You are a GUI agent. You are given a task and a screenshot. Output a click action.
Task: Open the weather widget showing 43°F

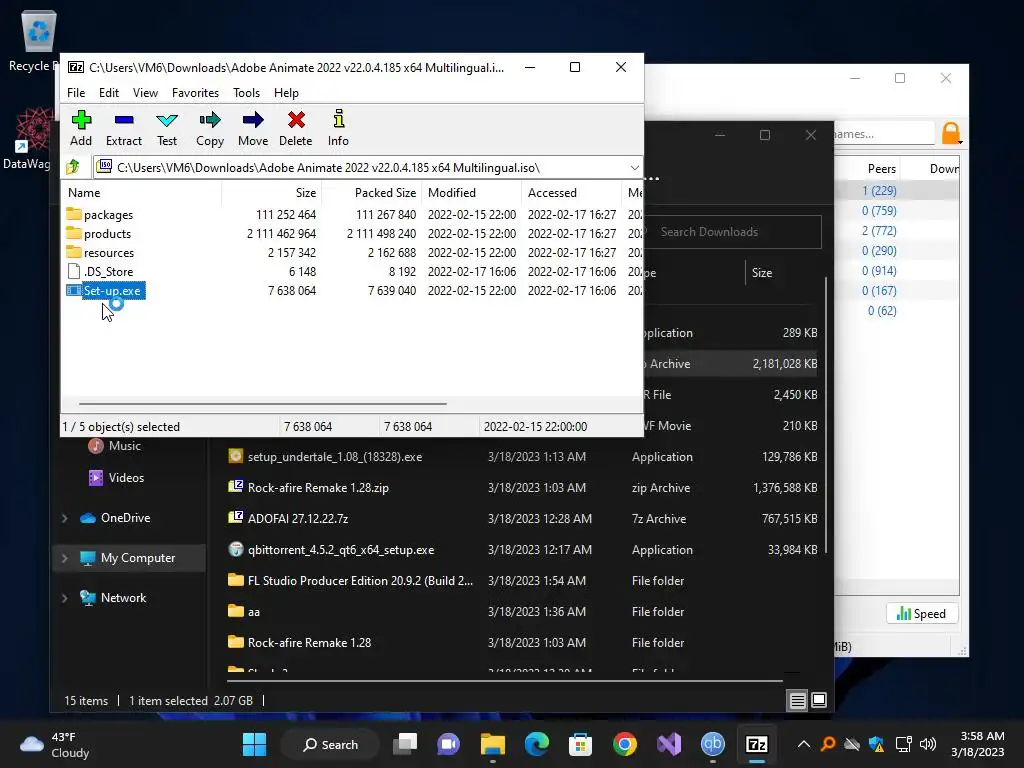point(55,744)
